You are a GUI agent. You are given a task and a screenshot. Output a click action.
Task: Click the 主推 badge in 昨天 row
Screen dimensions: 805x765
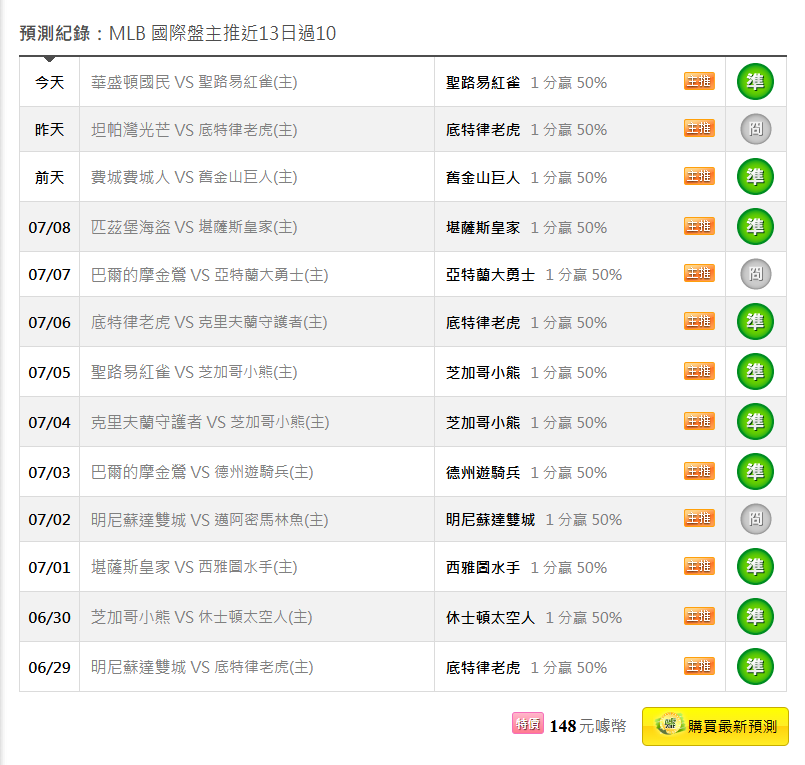[x=699, y=128]
